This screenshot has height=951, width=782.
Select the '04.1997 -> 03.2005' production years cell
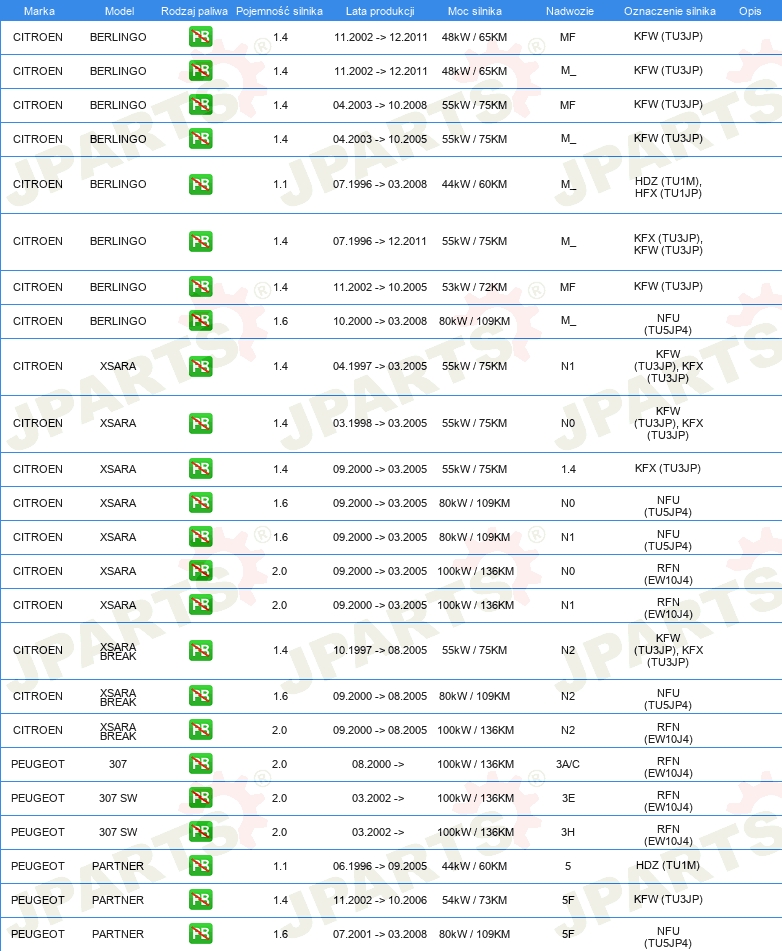tap(380, 366)
